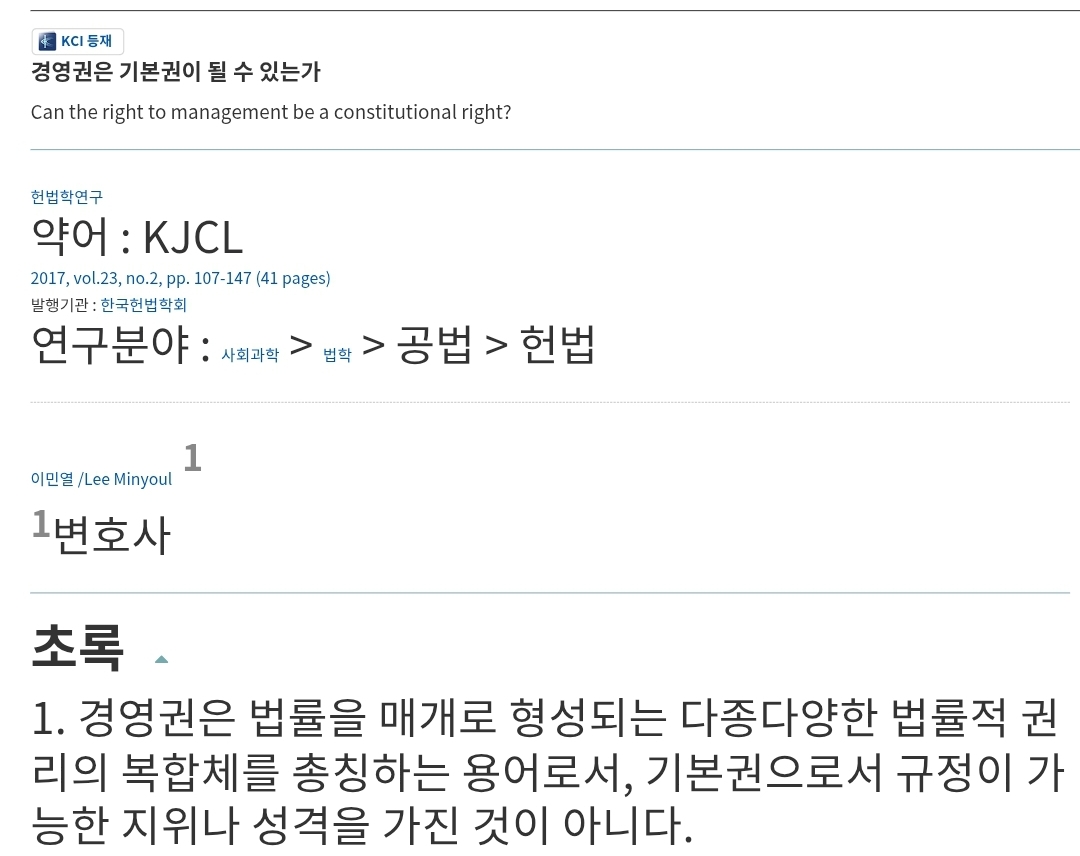Open the 2017, vol.23, no.2 issue link

180,278
